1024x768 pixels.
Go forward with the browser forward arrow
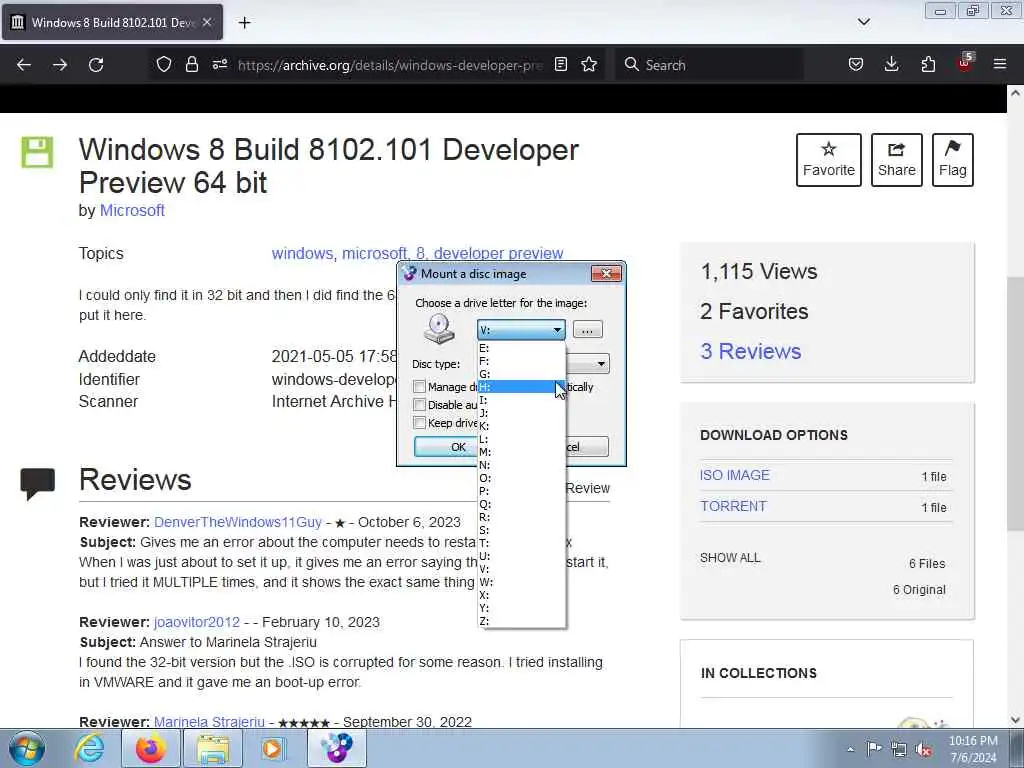(x=60, y=65)
